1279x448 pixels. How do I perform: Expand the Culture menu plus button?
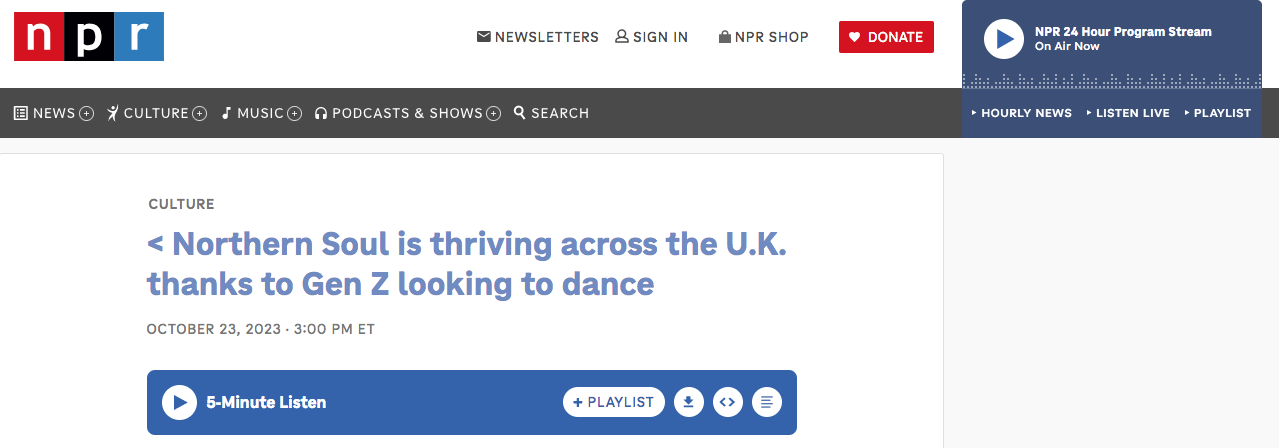[x=200, y=114]
